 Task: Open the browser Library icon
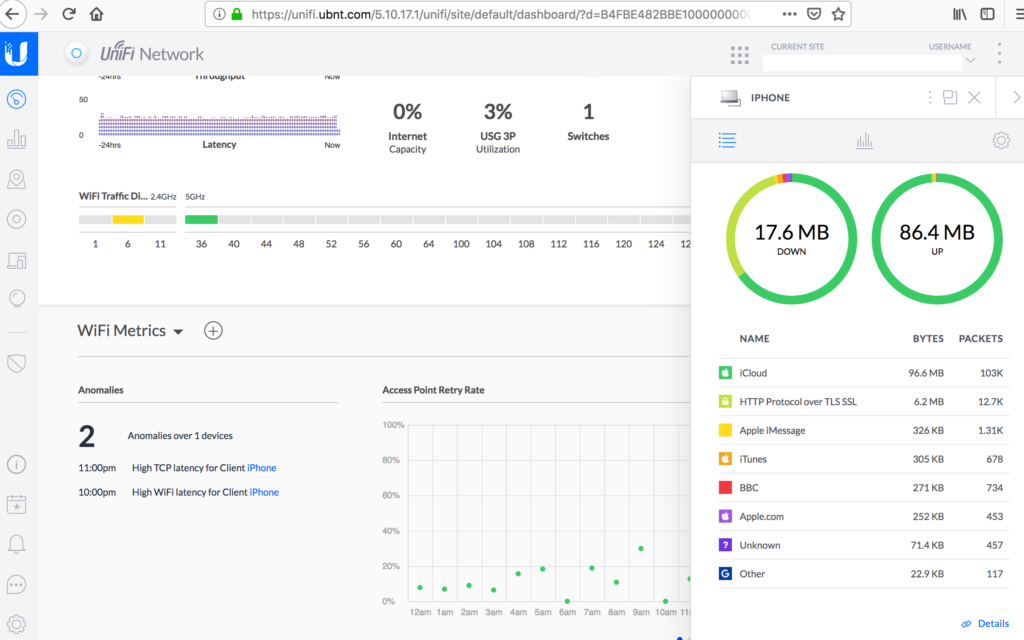(x=959, y=14)
